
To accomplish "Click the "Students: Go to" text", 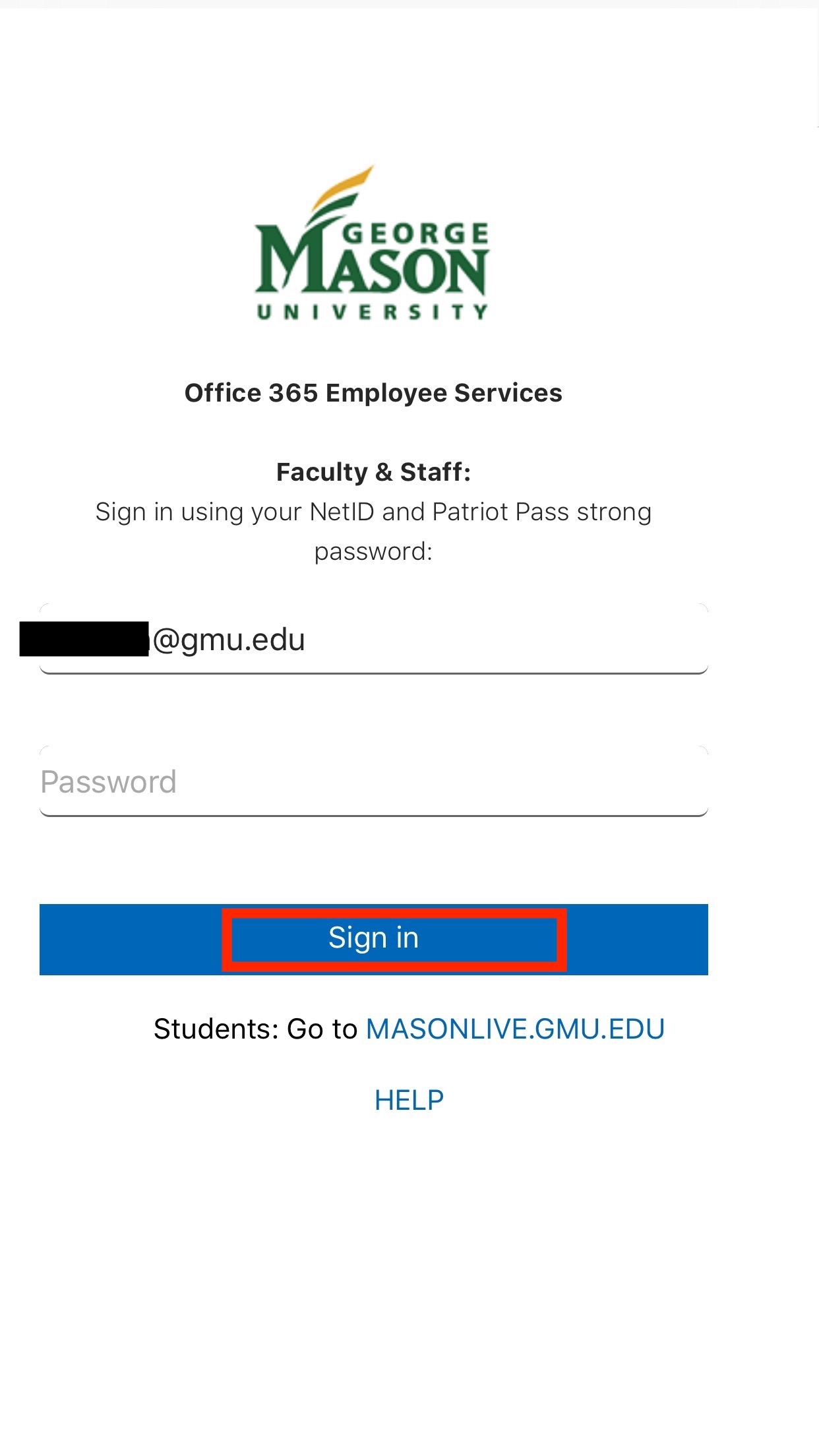I will [x=255, y=1029].
